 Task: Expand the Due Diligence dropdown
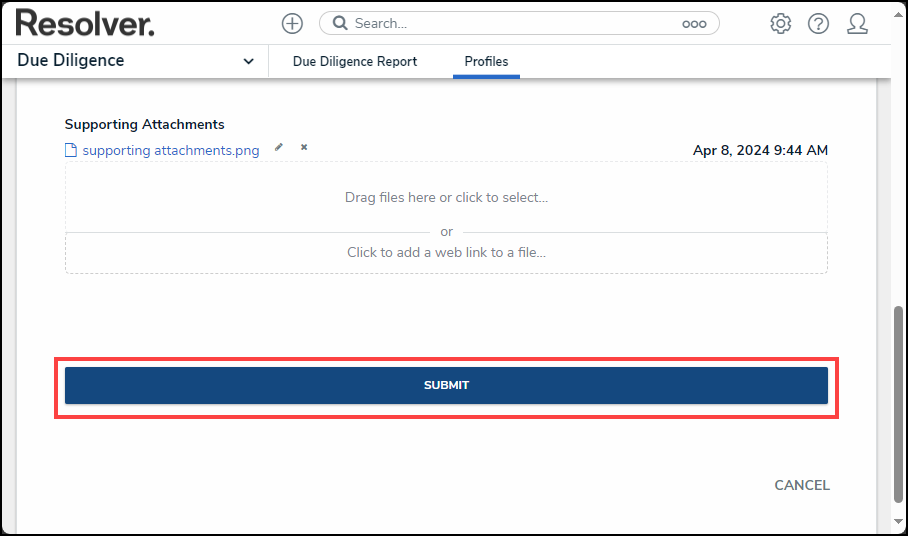[136, 61]
